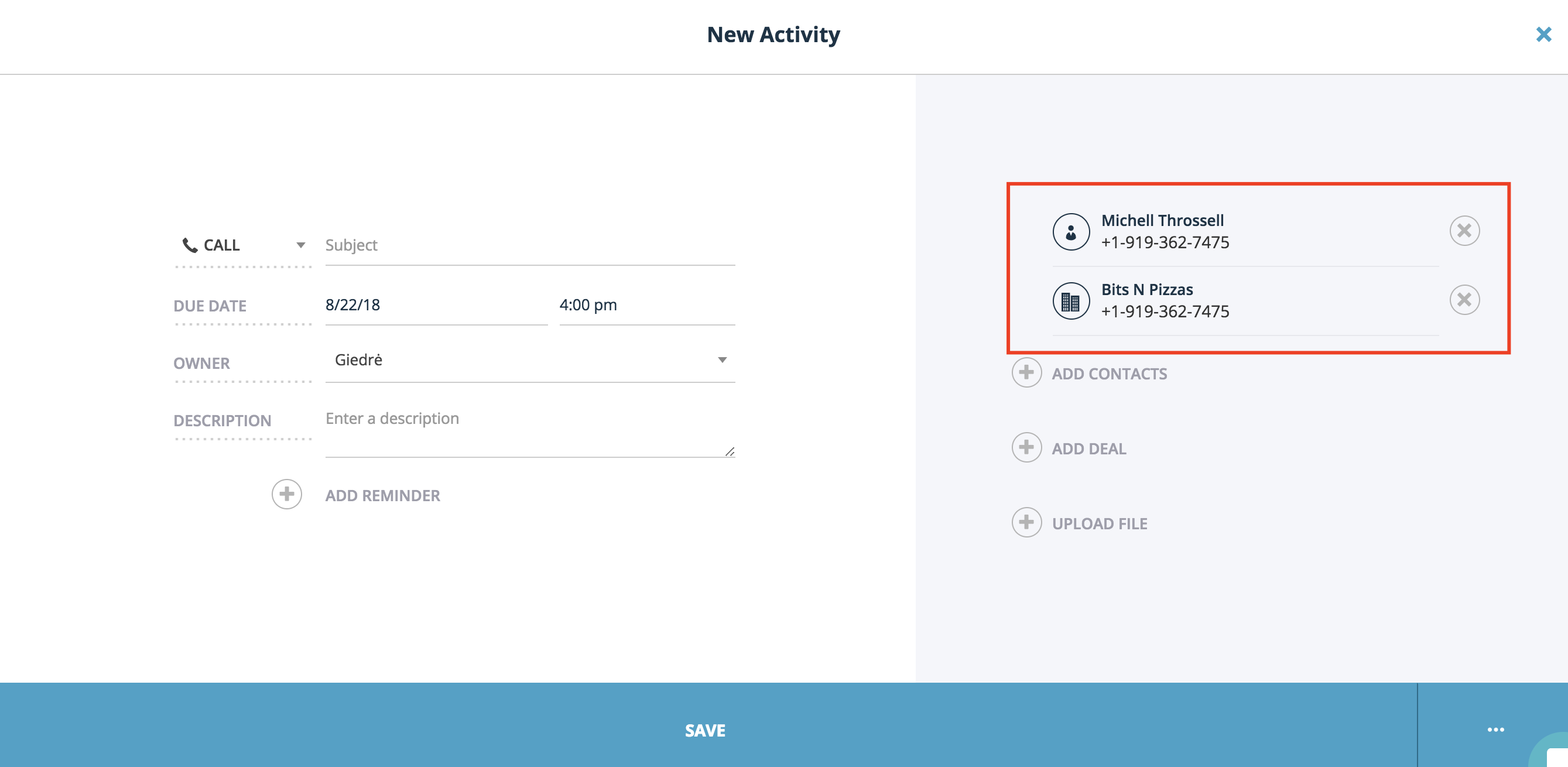Open the Owner dropdown showing Giedrė
The image size is (1568, 767).
(x=529, y=360)
